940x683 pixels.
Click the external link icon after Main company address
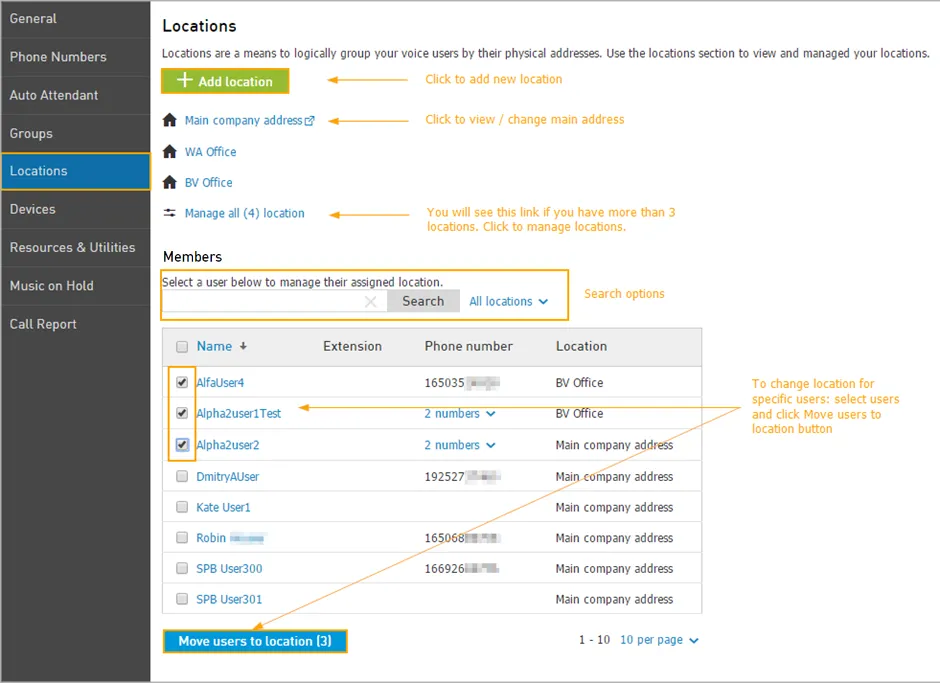(x=309, y=121)
